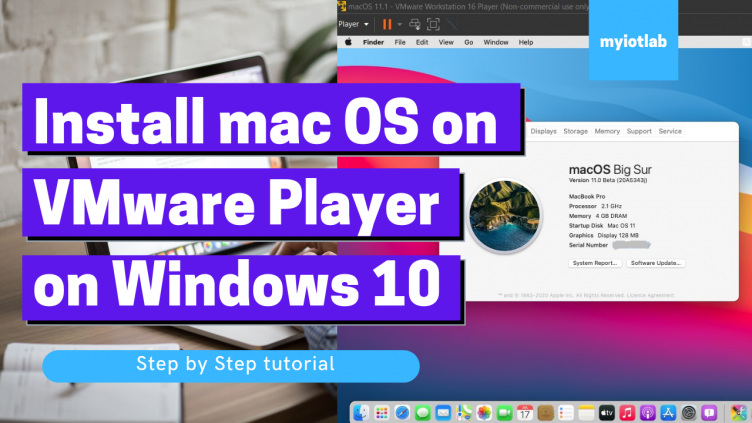Click the System Report button
This screenshot has width=752, height=423.
pyautogui.click(x=595, y=263)
